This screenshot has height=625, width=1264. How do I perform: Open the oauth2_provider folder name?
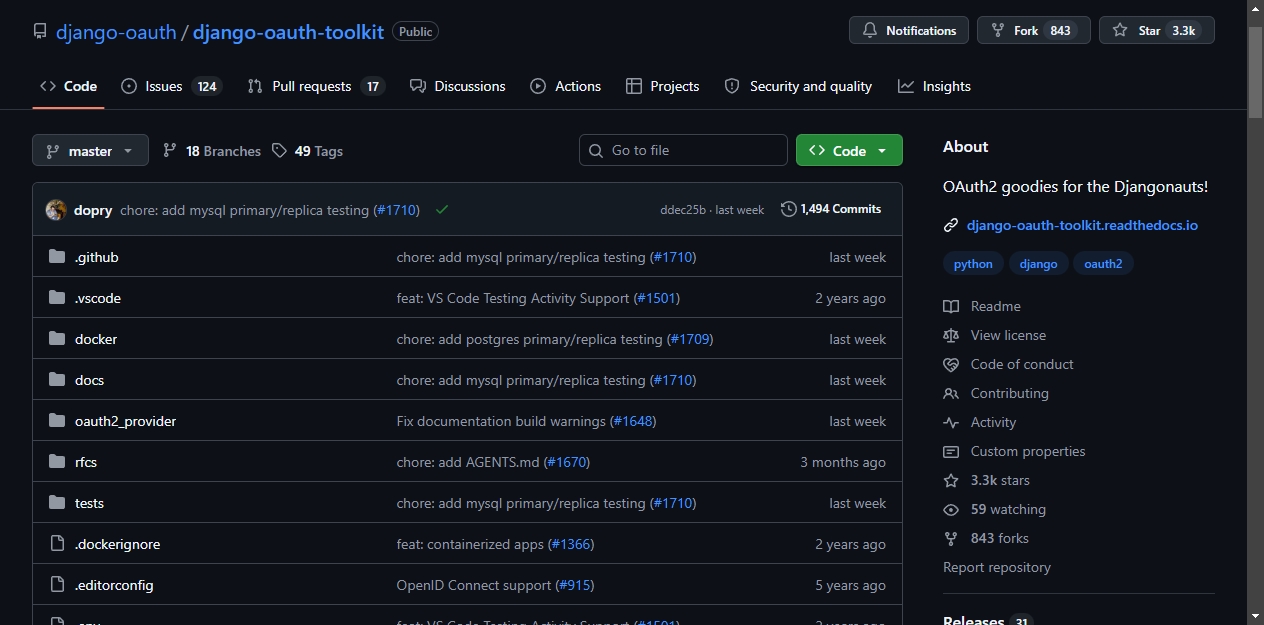[x=125, y=421]
